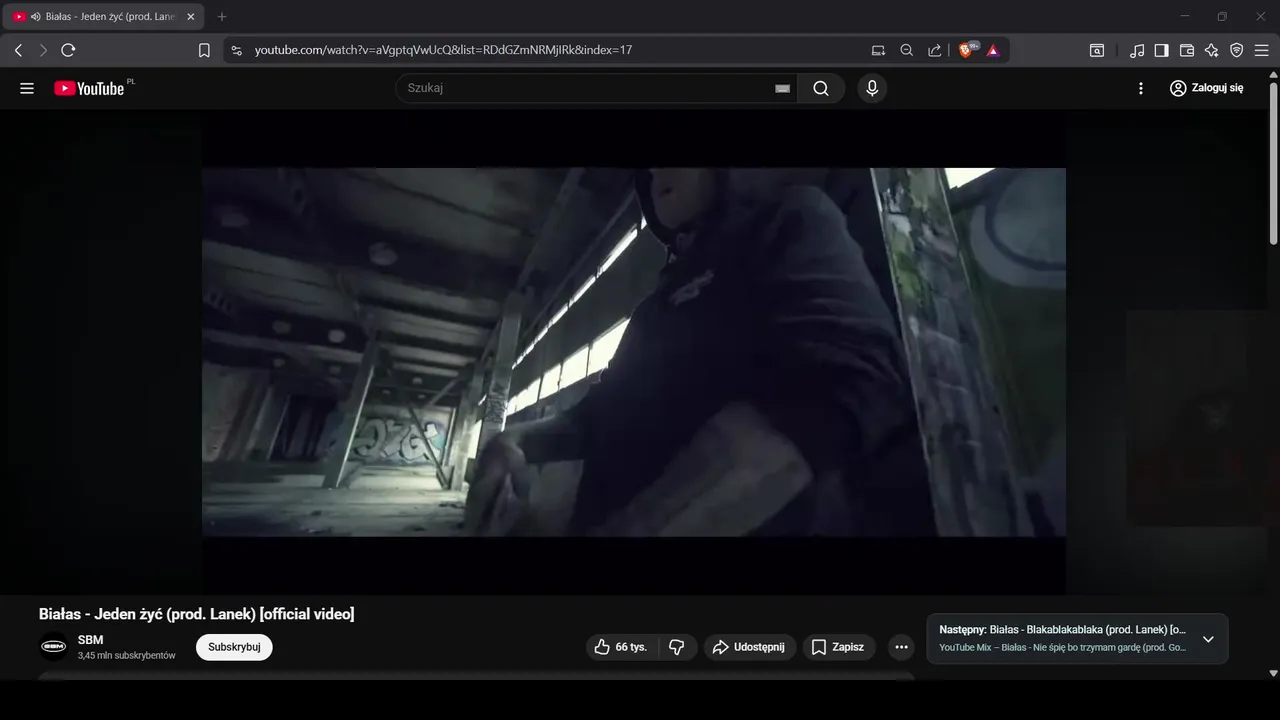This screenshot has height=720, width=1280.
Task: Bookmark this page
Action: coord(204,50)
